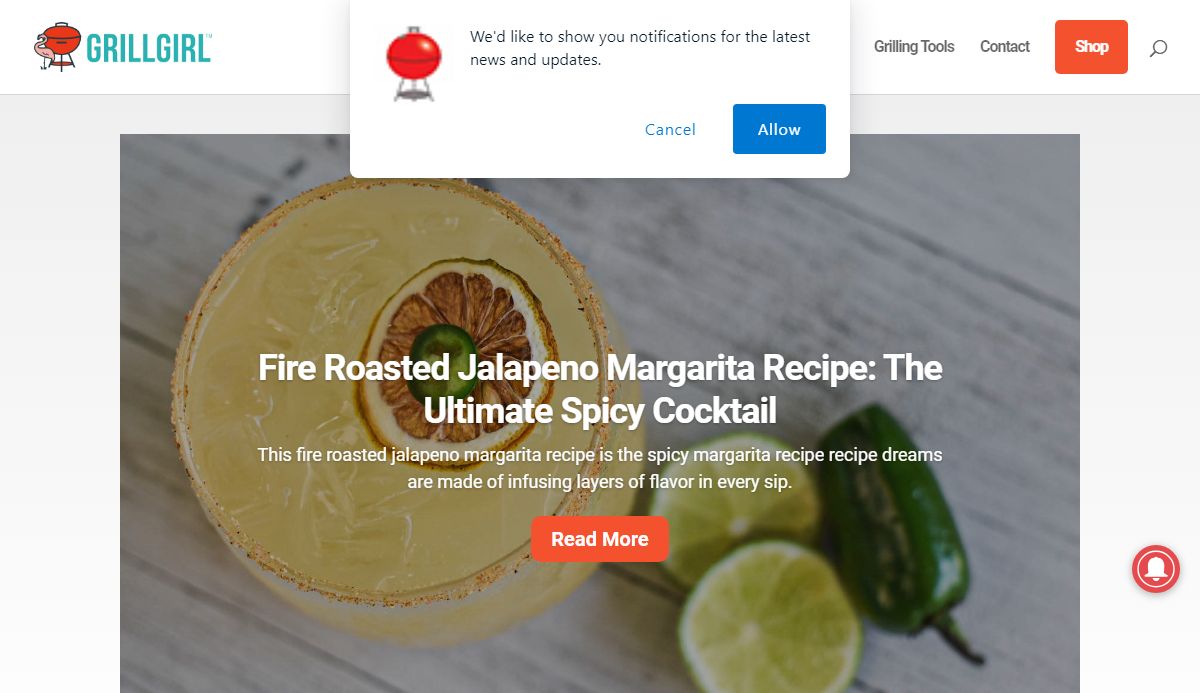The image size is (1200, 693).
Task: Click the jalapeno slice on the orange garnish
Action: click(x=445, y=343)
